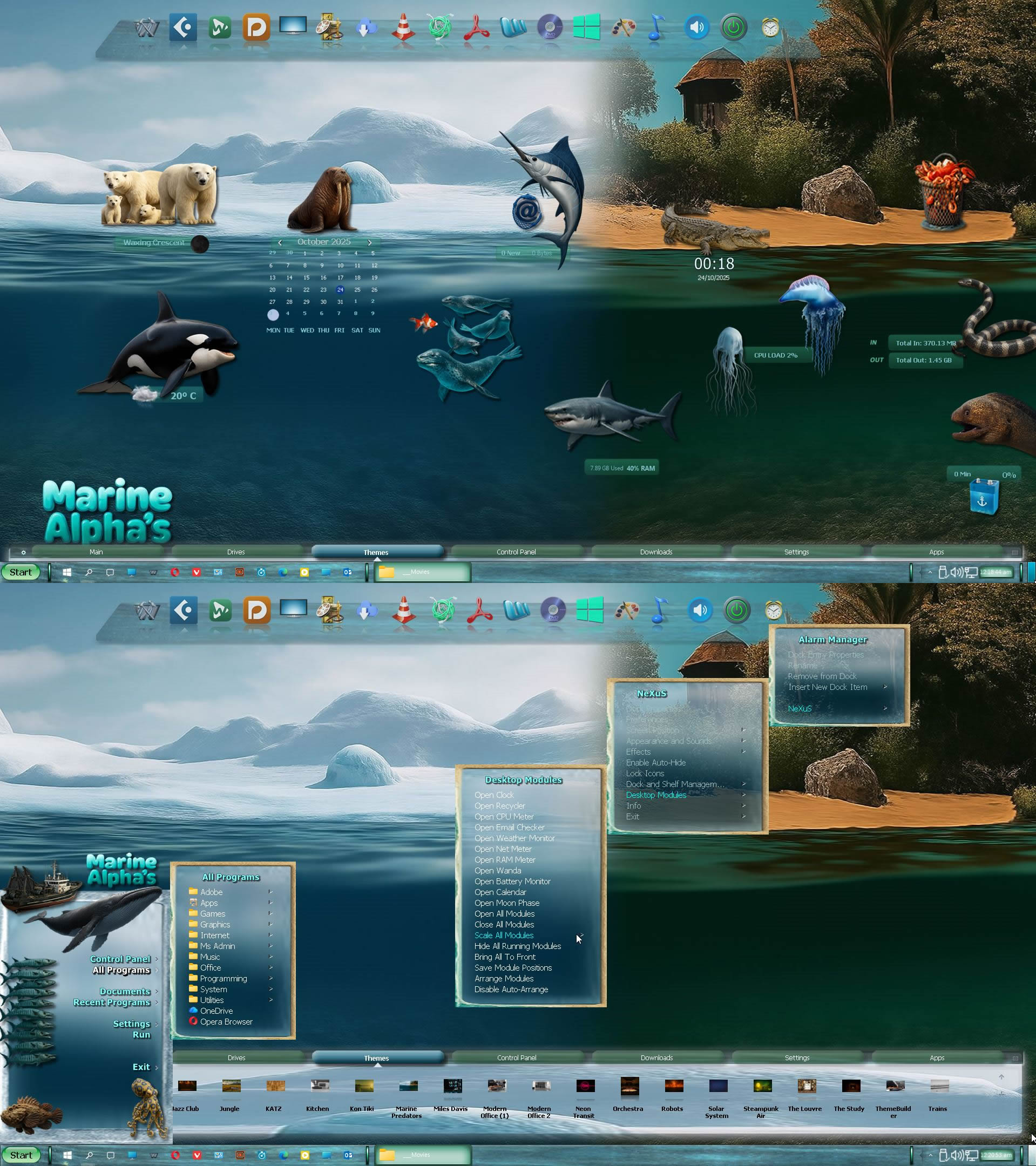Expand the Adobe folder submenu
This screenshot has height=1166, width=1036.
pos(211,892)
